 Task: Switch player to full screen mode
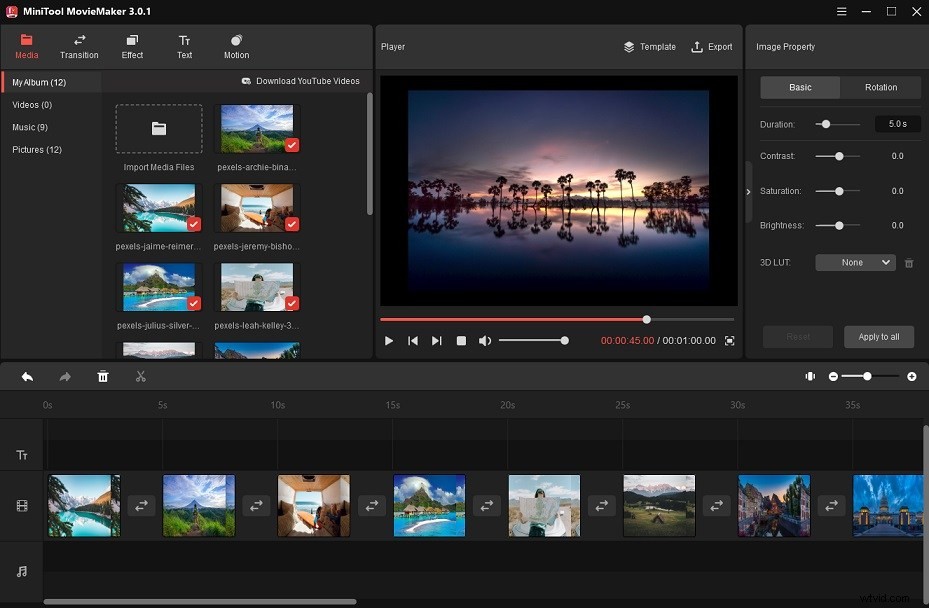tap(729, 340)
